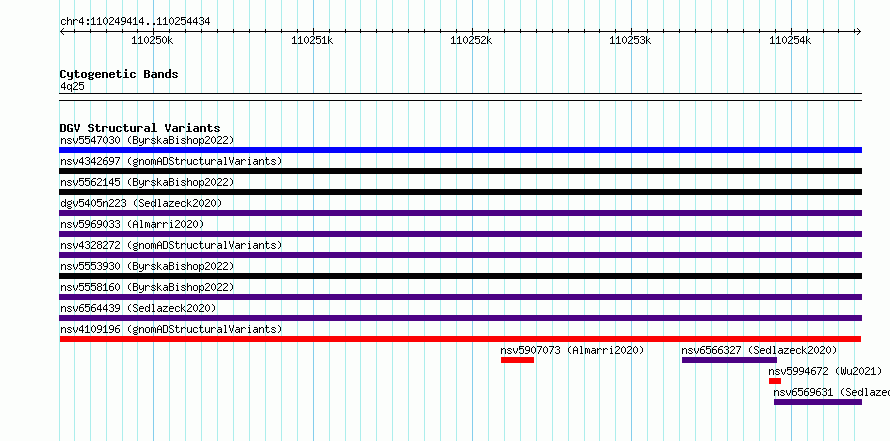Click the ruler's left arrowhead

click(62, 32)
